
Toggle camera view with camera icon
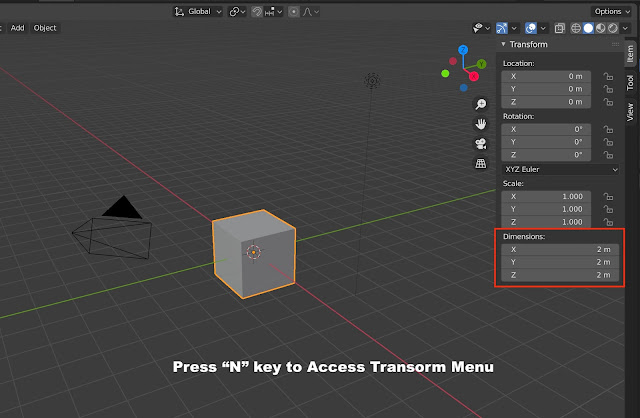[x=481, y=143]
